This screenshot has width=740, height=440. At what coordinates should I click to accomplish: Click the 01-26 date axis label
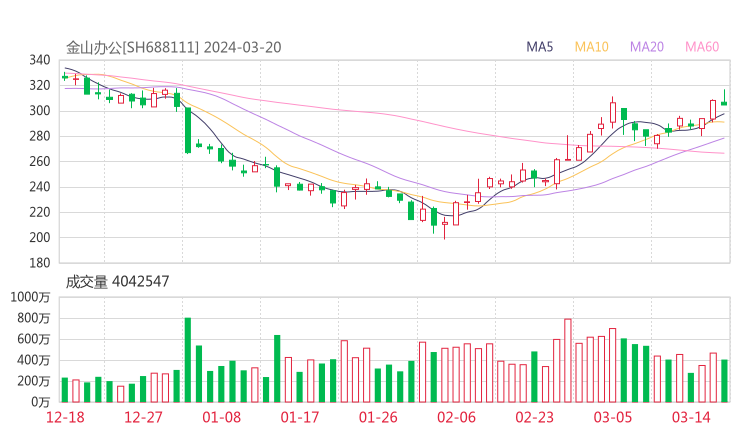378,417
